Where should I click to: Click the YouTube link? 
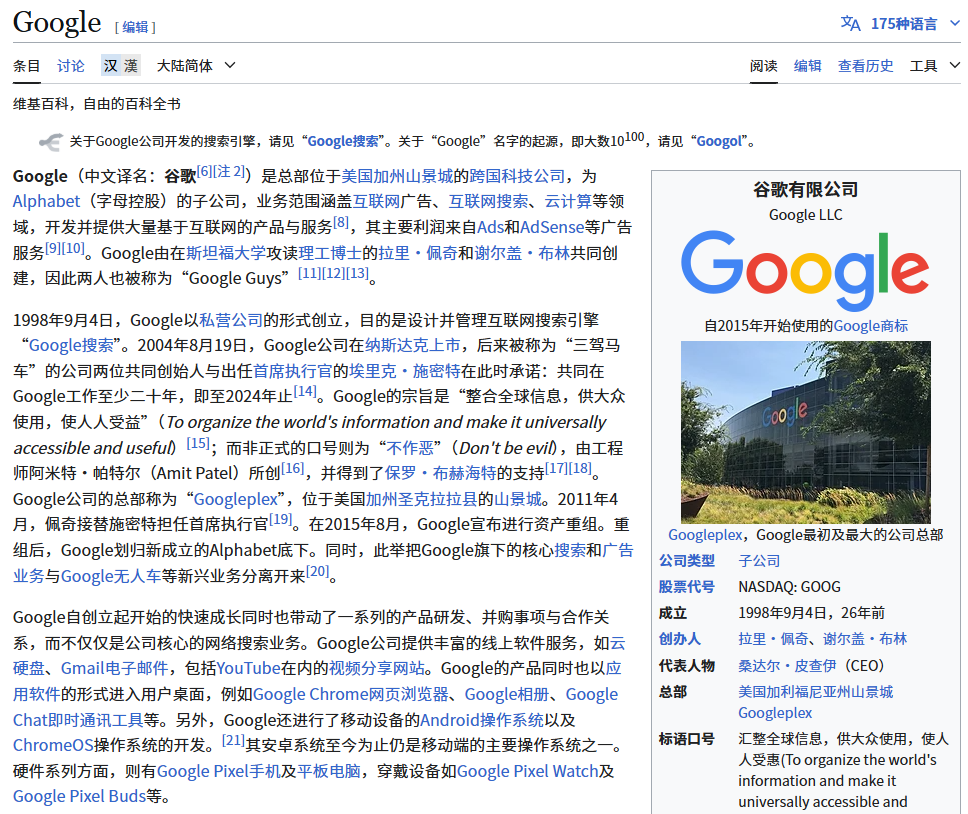tap(248, 668)
